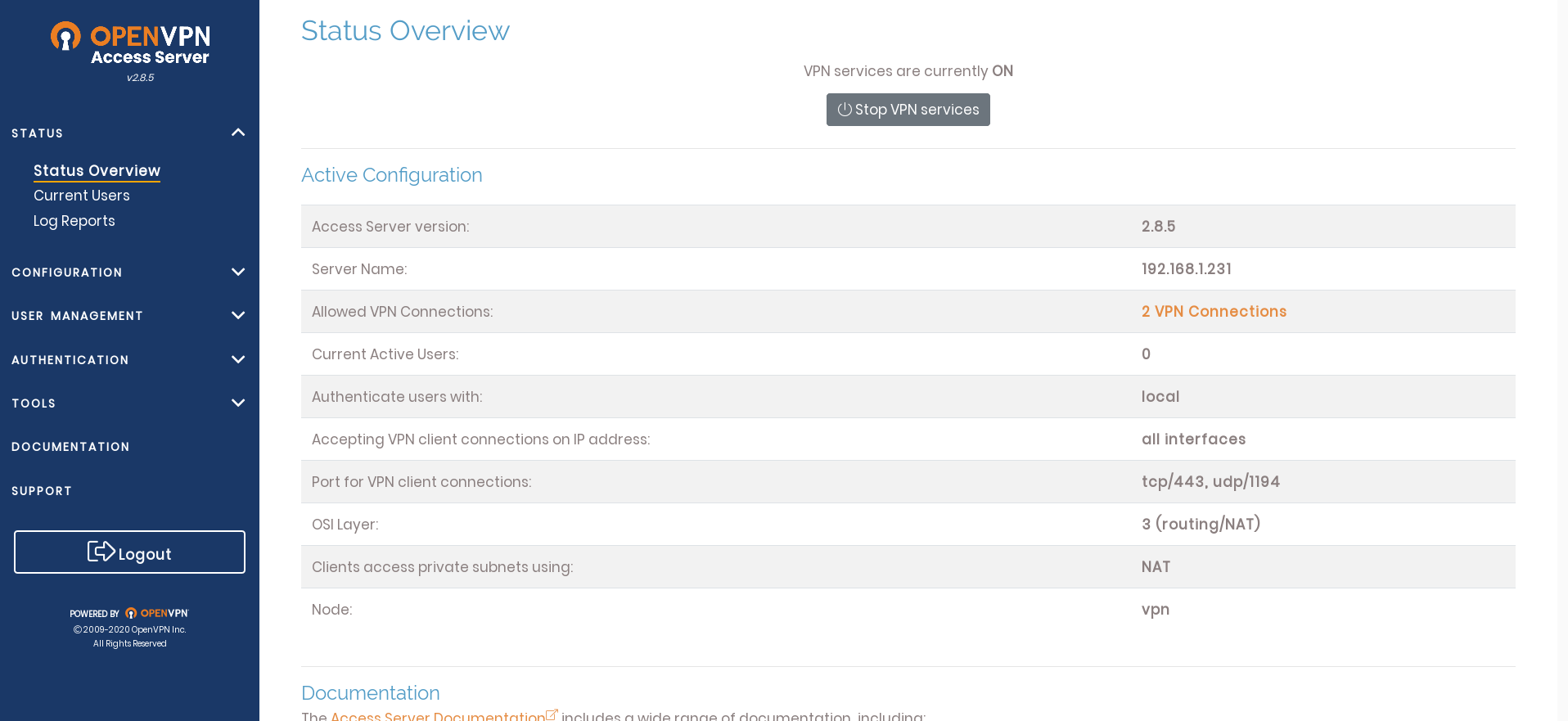Click the 'Allowed VPN Connections:' label

pyautogui.click(x=403, y=312)
